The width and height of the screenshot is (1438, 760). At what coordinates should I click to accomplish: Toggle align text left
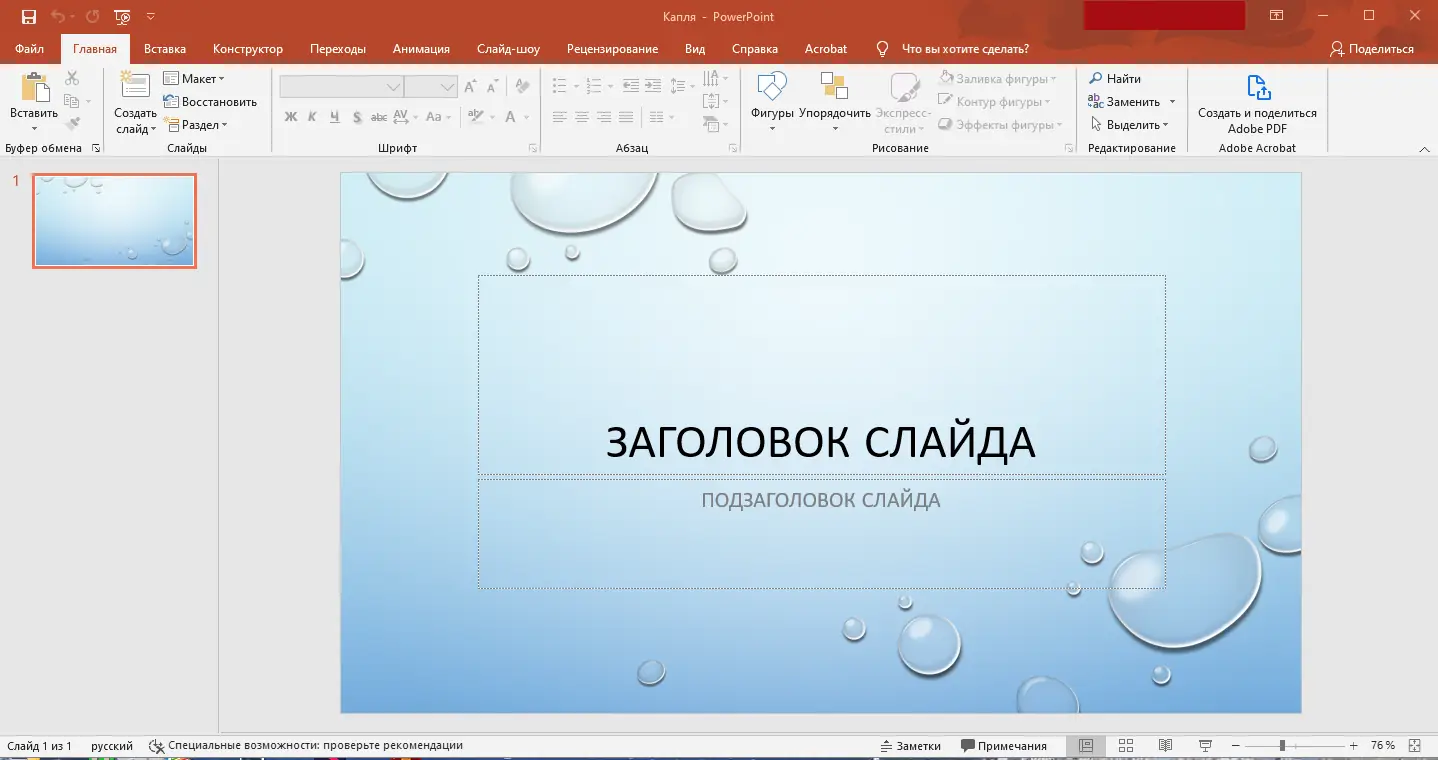[x=560, y=117]
